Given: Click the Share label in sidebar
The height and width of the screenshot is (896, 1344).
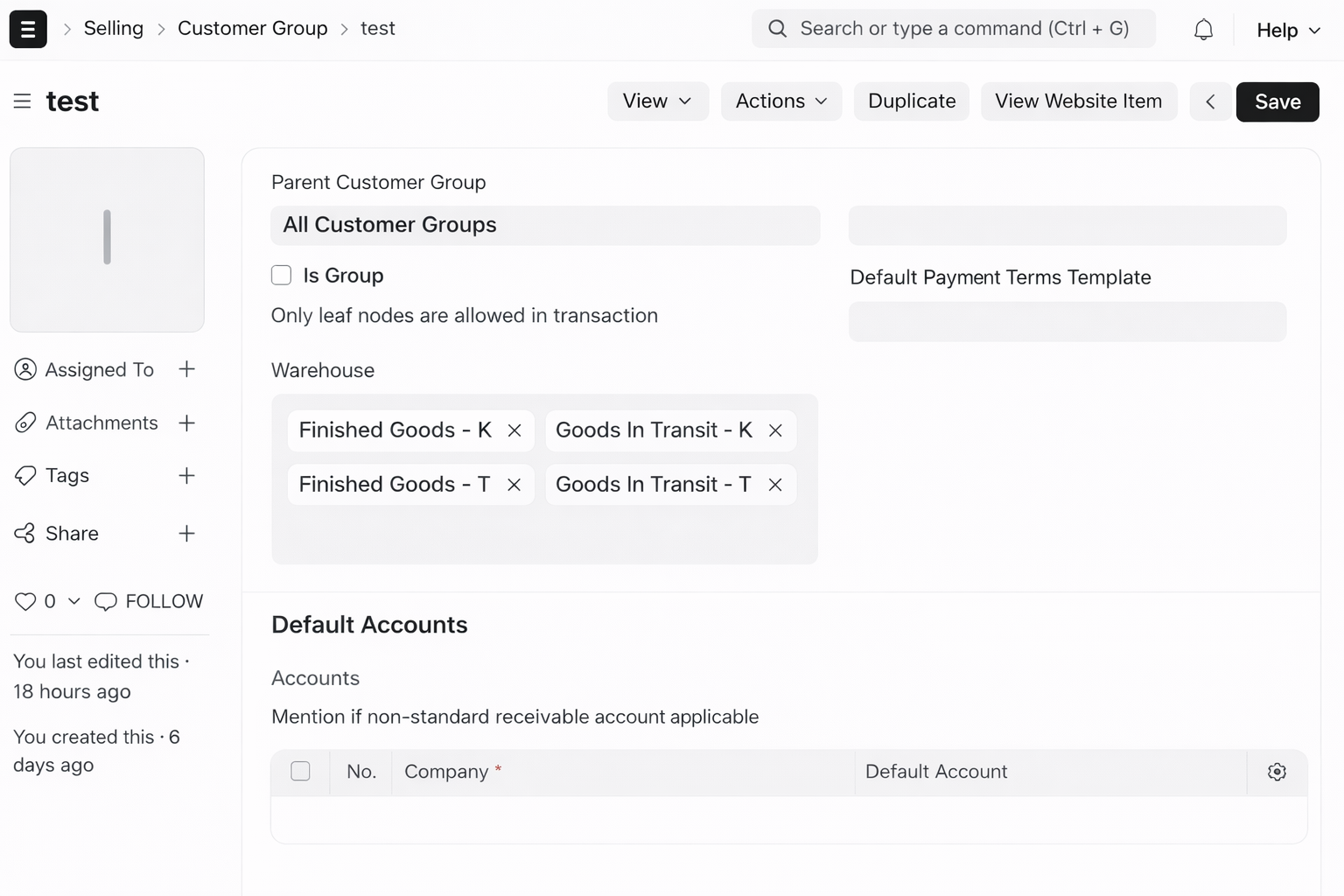Looking at the screenshot, I should pyautogui.click(x=72, y=533).
